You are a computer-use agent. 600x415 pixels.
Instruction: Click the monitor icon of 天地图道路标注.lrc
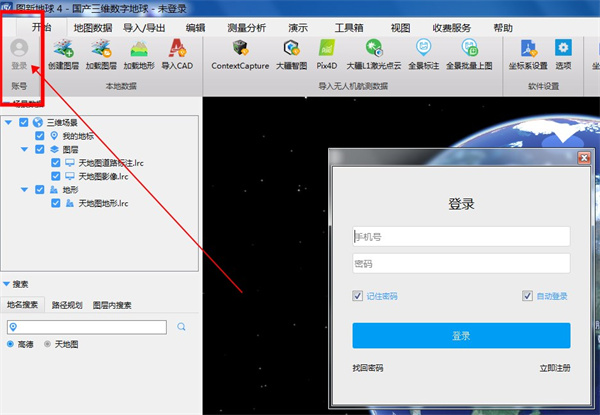70,163
